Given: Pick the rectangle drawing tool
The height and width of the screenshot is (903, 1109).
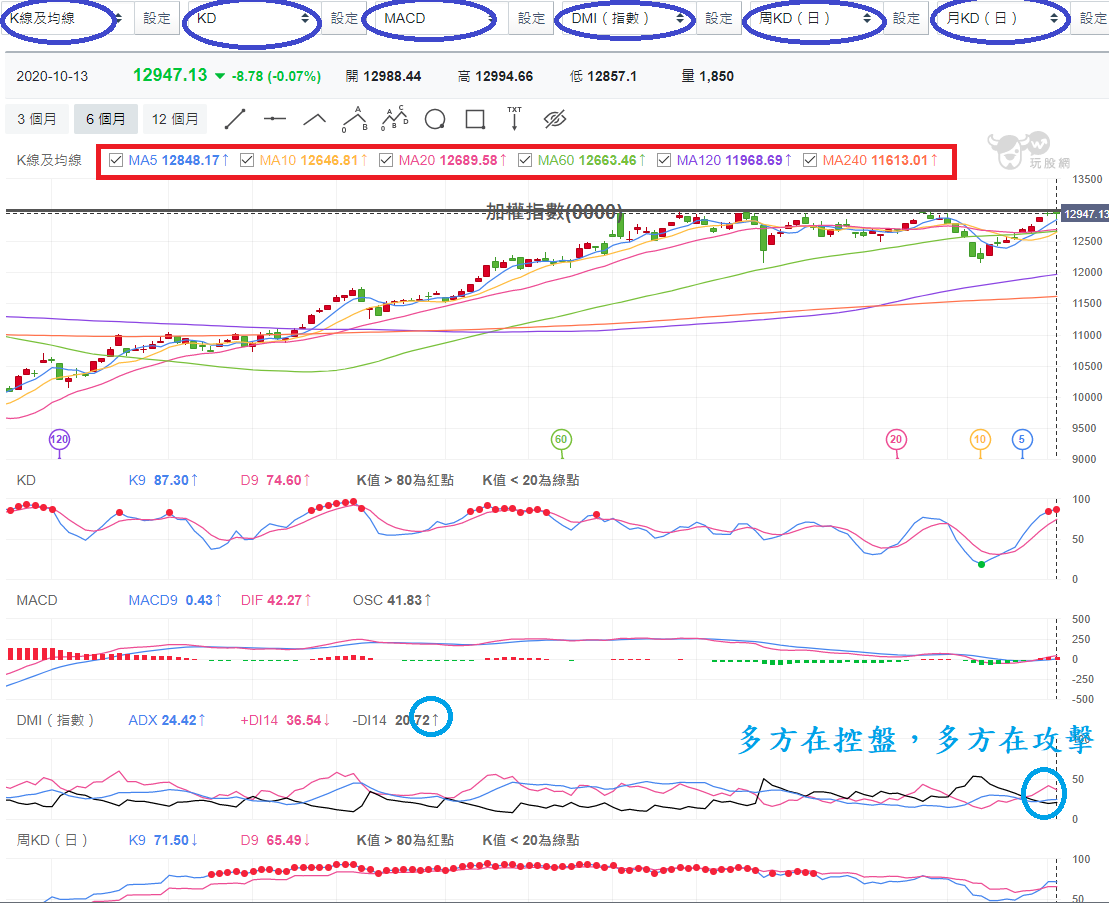Looking at the screenshot, I should click(475, 120).
